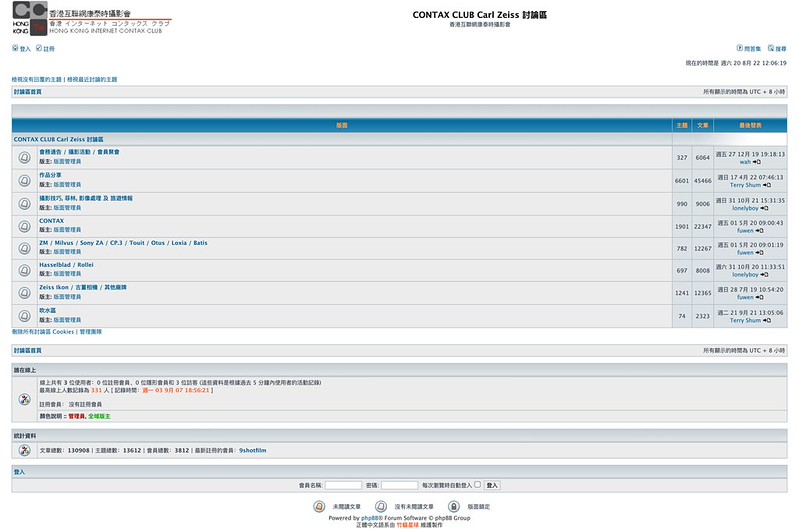Image resolution: width=799 pixels, height=529 pixels.
Task: Click the statistics section icon
Action: (24, 450)
